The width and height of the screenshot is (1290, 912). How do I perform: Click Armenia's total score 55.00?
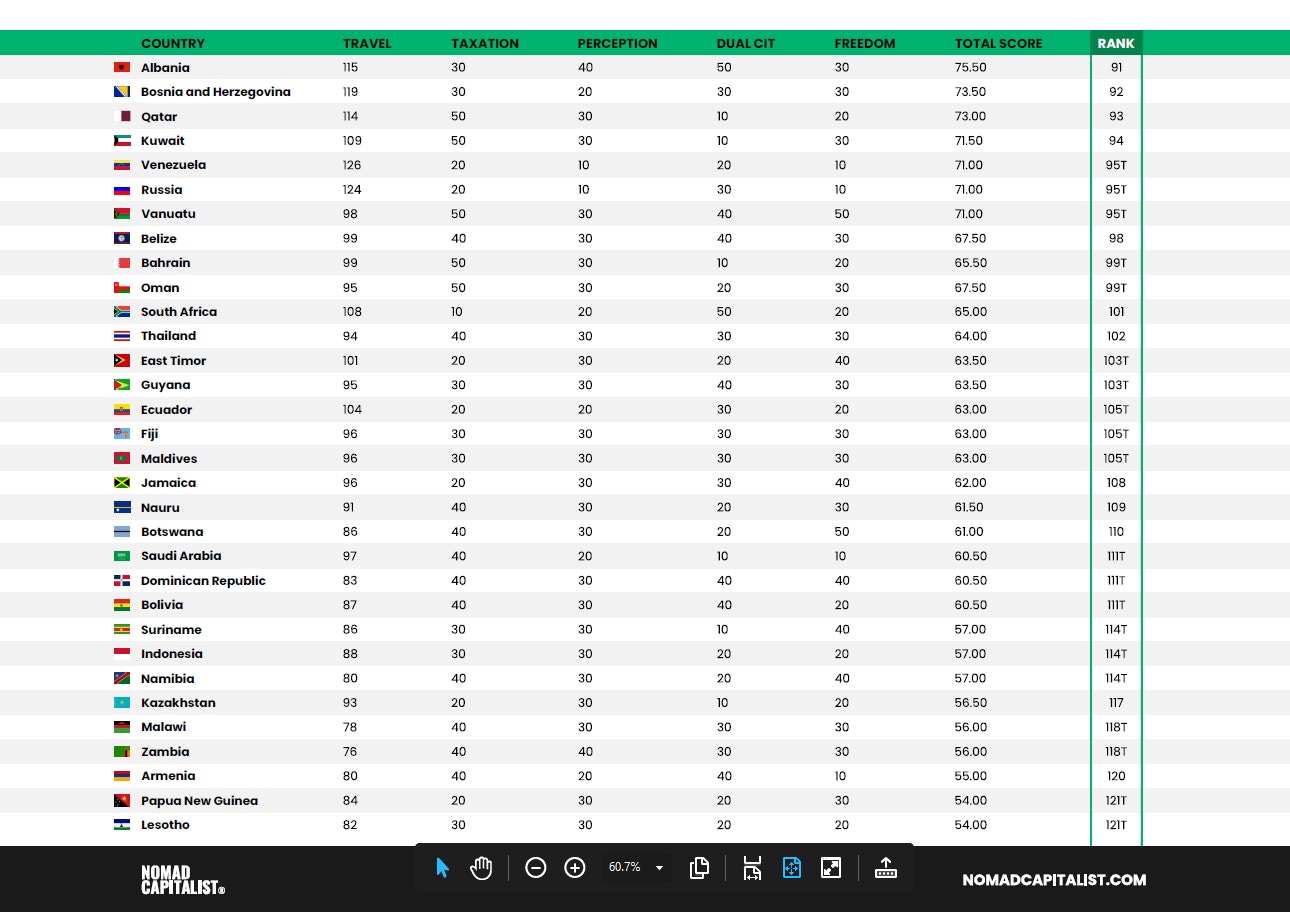coord(971,776)
